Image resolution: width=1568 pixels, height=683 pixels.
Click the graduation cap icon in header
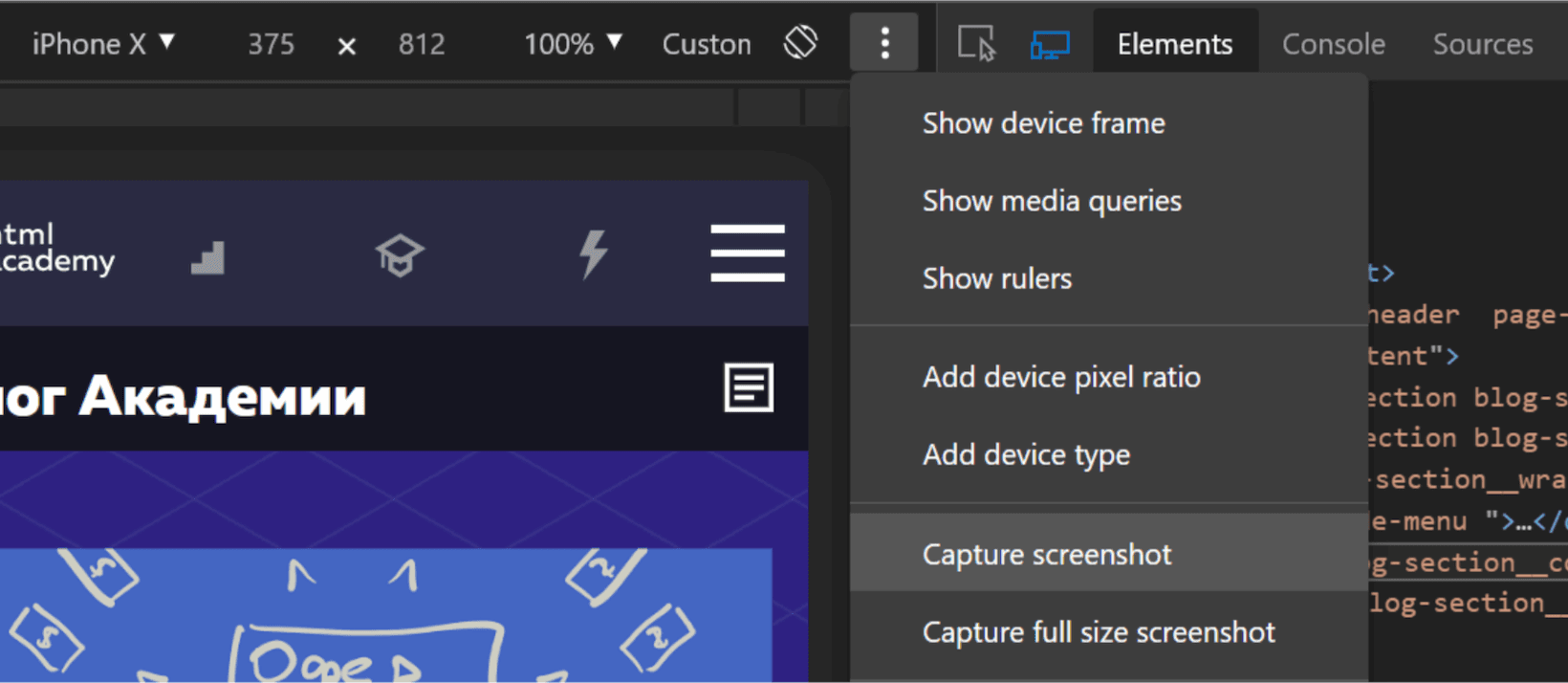(x=400, y=255)
